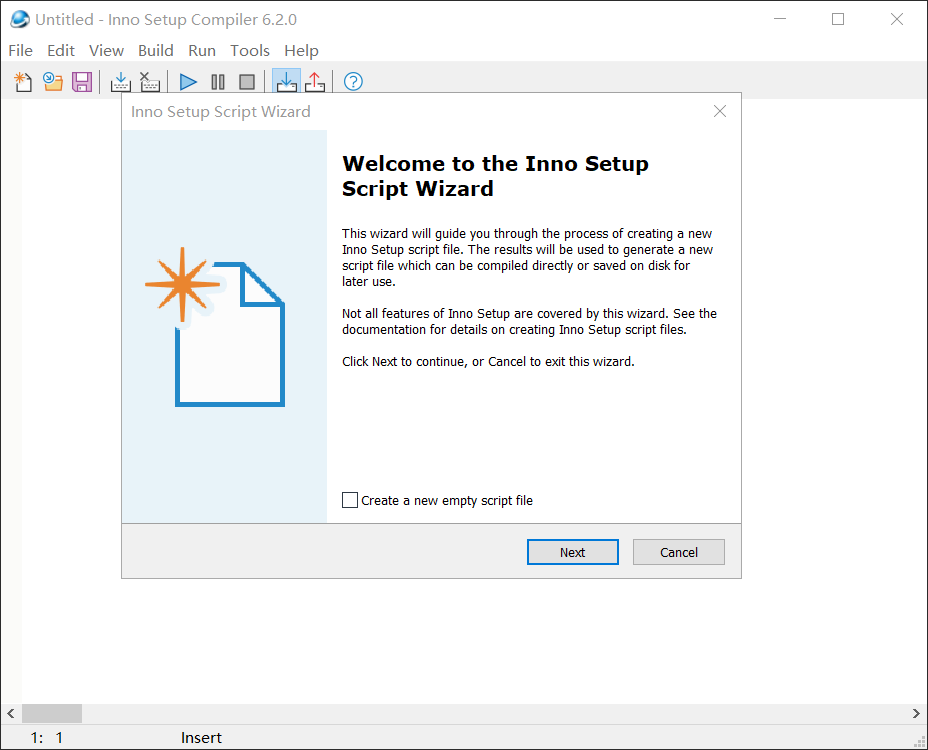Open the Tools menu
Image resolution: width=928 pixels, height=750 pixels.
250,51
